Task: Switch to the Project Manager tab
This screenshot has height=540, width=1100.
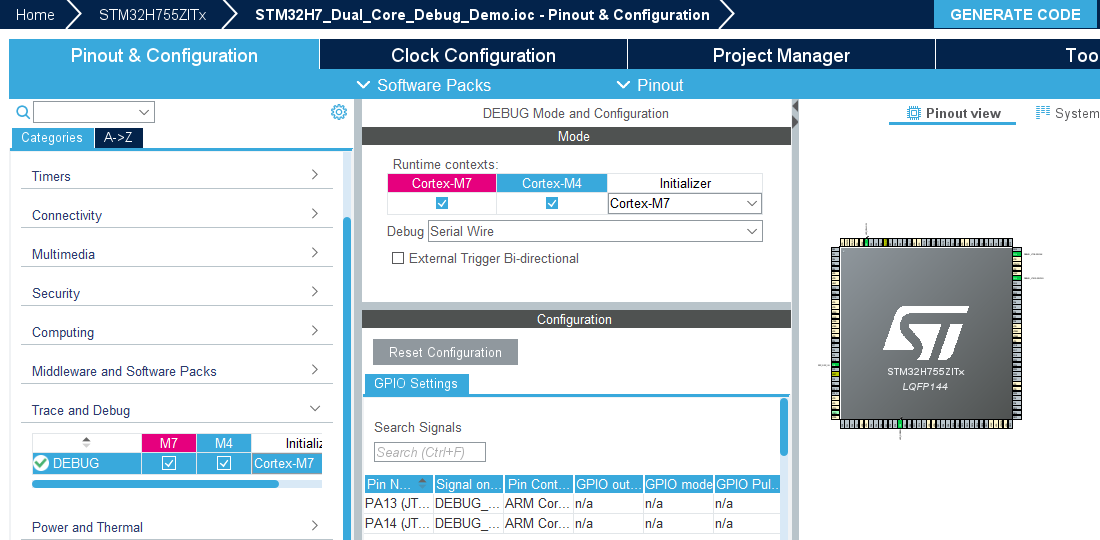Action: pos(782,55)
